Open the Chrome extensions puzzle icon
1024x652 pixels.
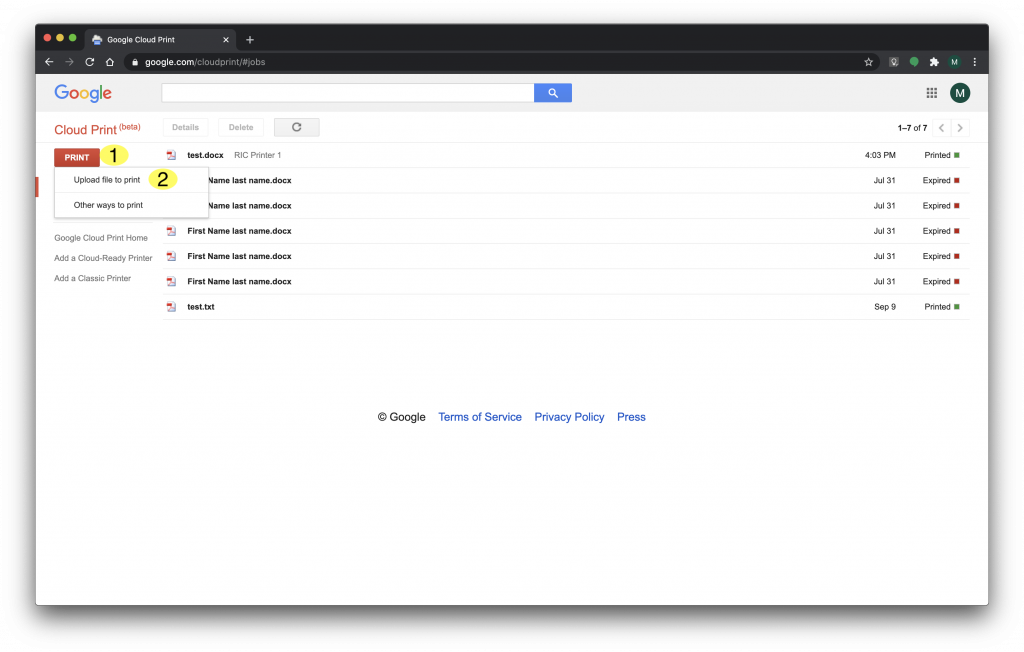pos(934,62)
